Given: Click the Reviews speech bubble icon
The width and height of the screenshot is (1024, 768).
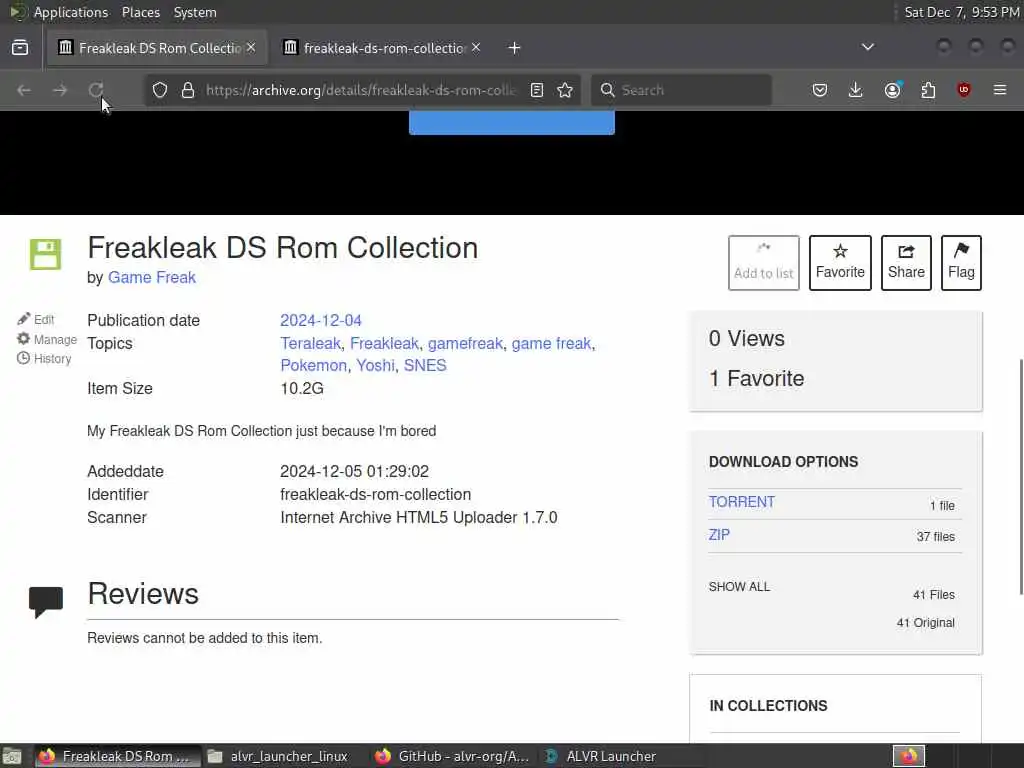Looking at the screenshot, I should (46, 601).
